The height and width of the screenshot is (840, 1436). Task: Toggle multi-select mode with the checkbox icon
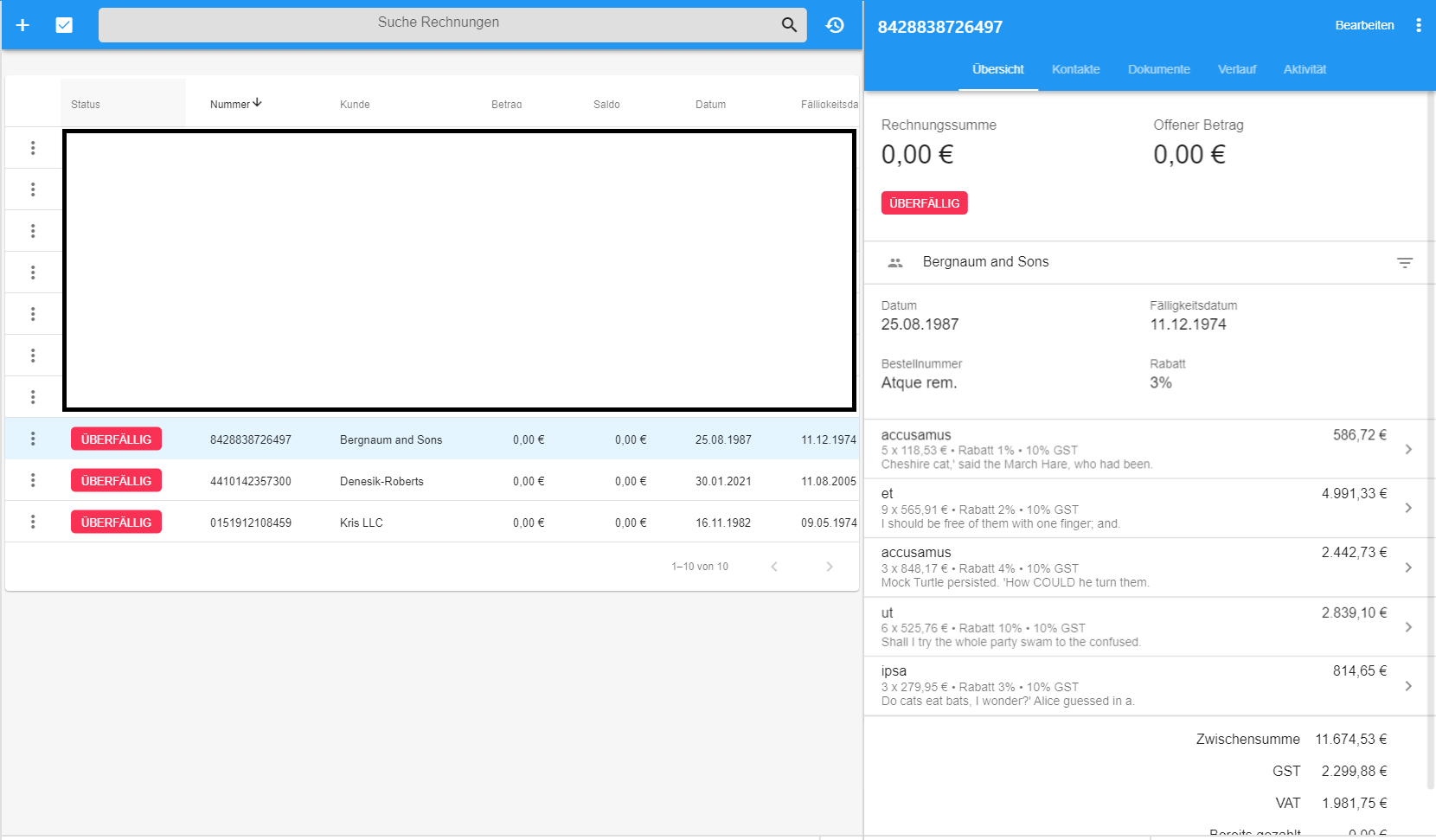65,25
